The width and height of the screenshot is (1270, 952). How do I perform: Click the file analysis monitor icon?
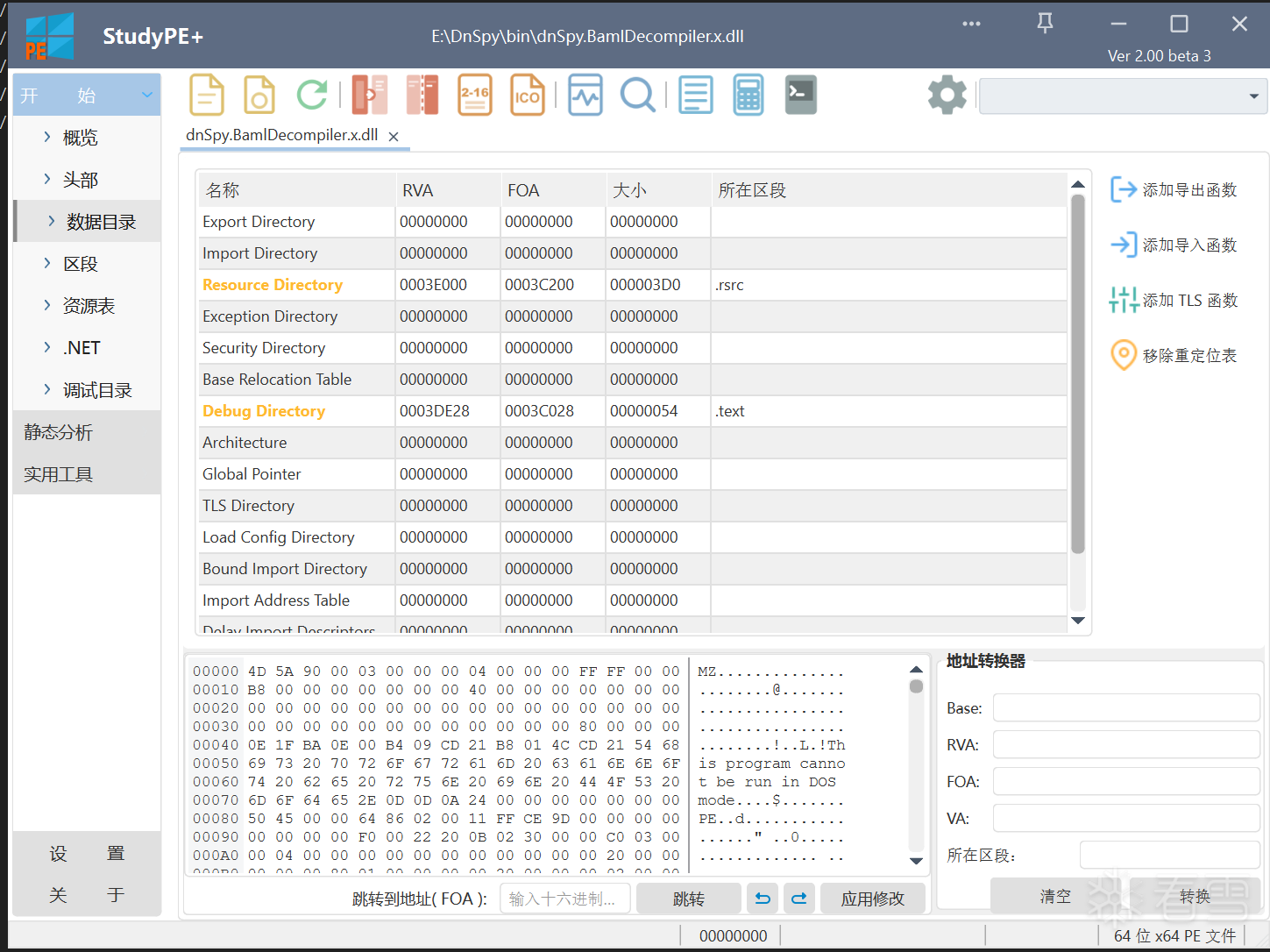point(585,94)
